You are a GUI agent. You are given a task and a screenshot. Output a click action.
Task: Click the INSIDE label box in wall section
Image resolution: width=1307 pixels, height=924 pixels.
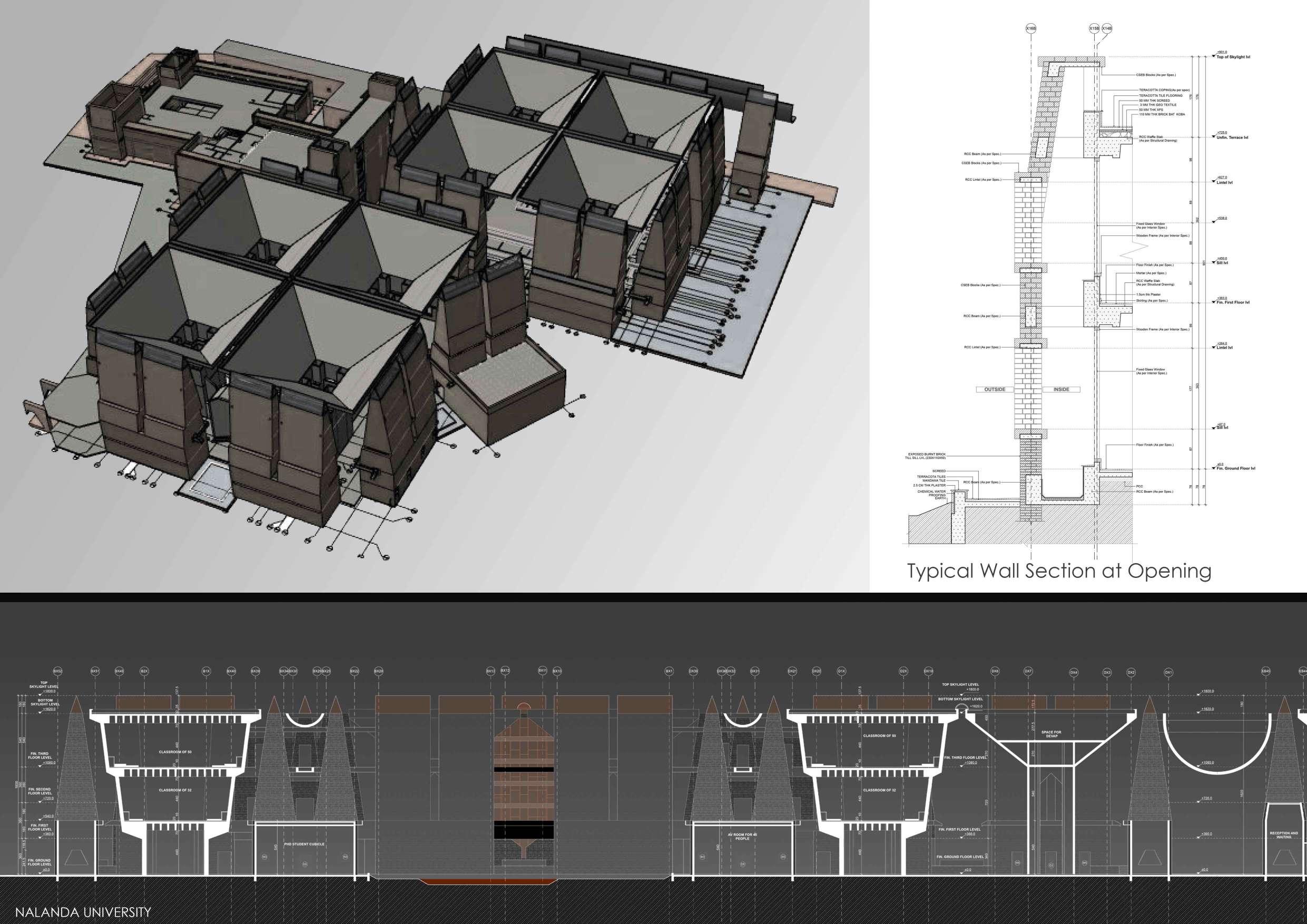1062,389
